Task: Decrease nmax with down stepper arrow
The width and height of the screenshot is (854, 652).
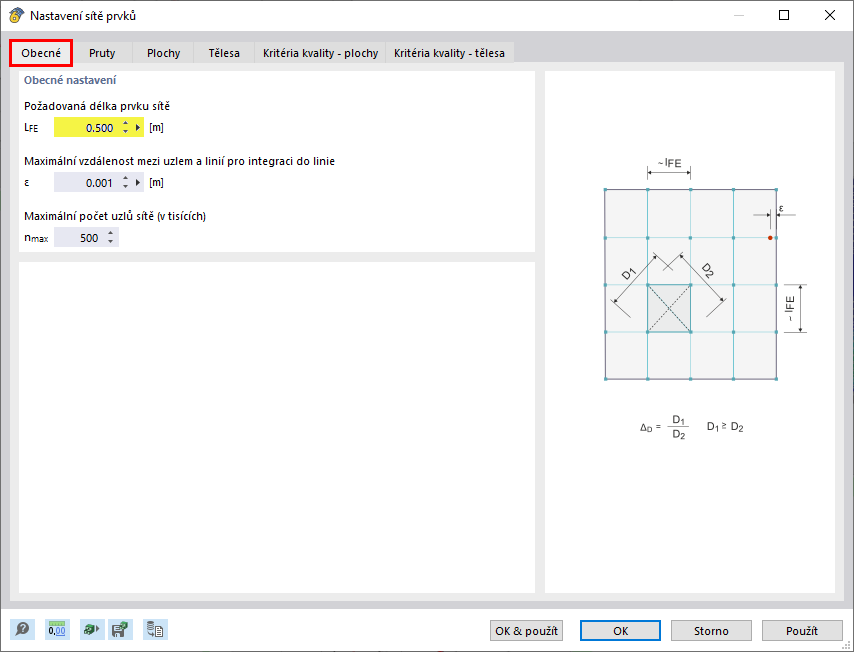Action: pyautogui.click(x=111, y=242)
